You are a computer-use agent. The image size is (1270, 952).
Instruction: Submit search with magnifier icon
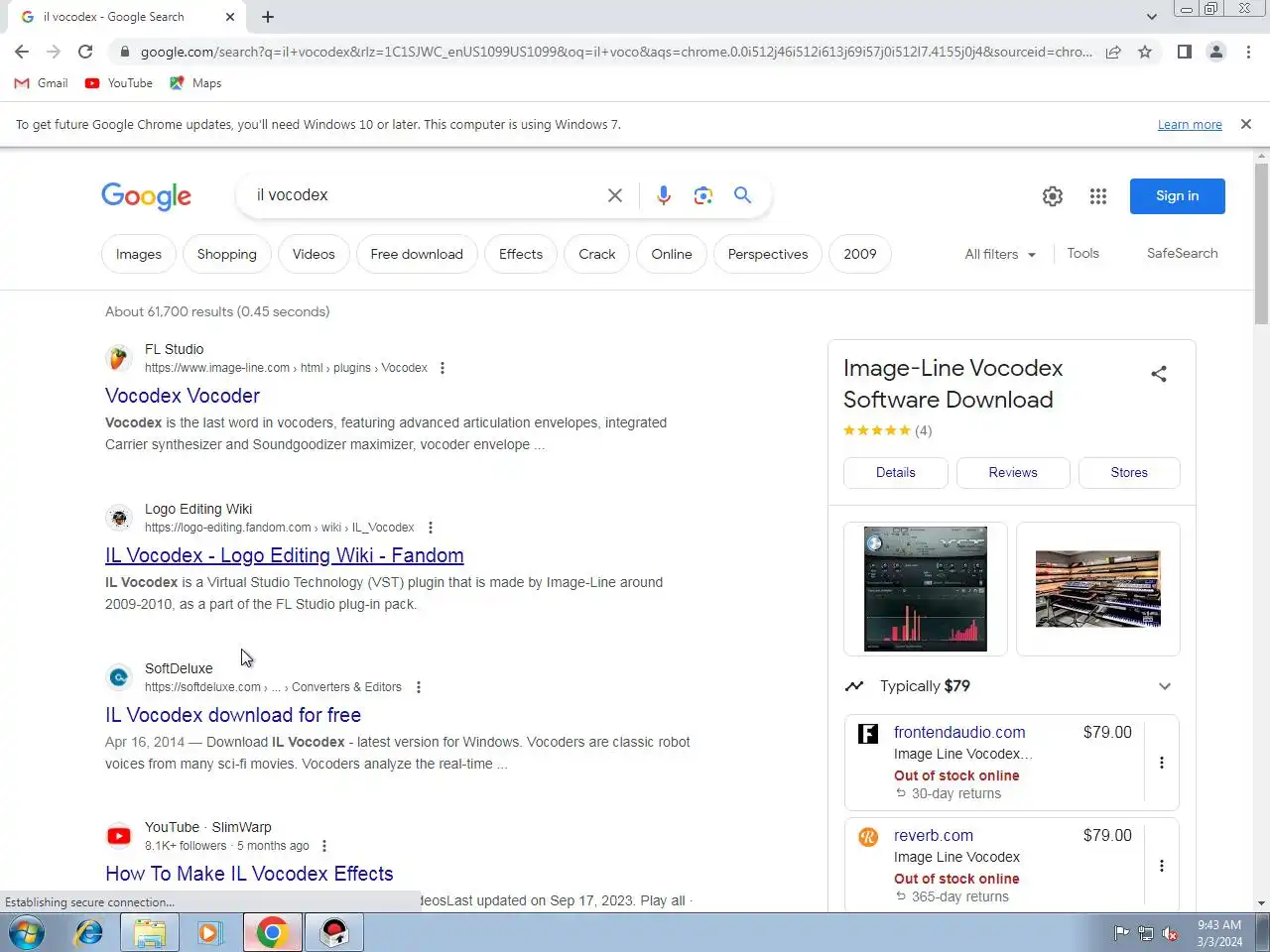(x=742, y=195)
